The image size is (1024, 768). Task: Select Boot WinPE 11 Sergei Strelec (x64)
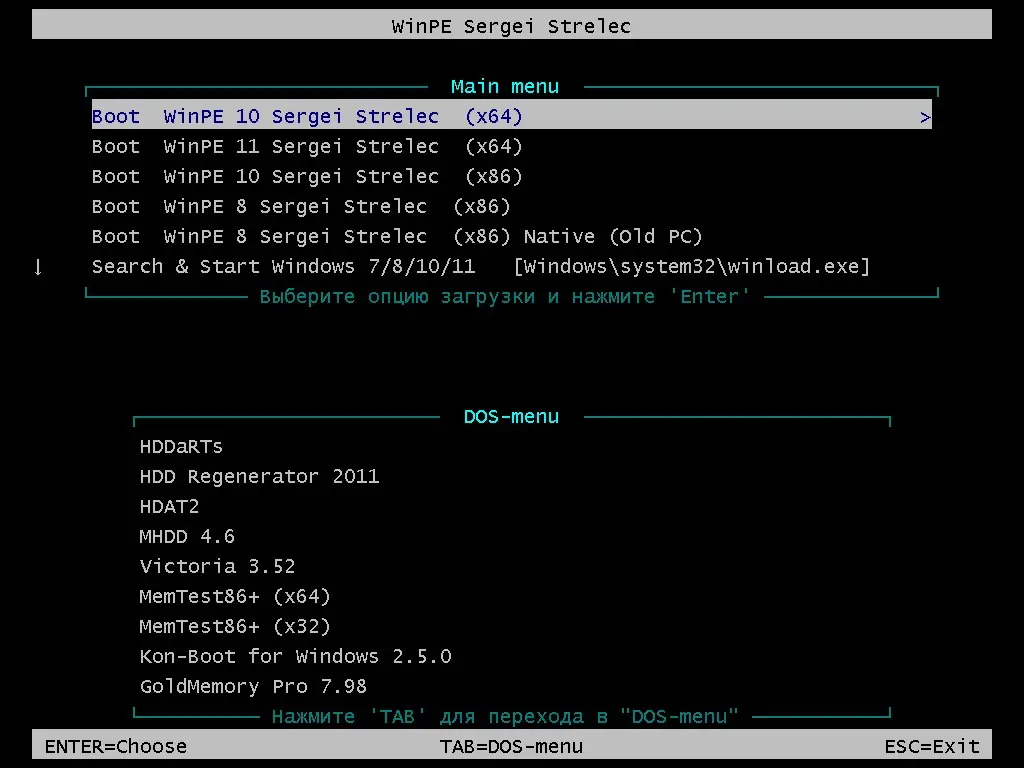(x=300, y=146)
